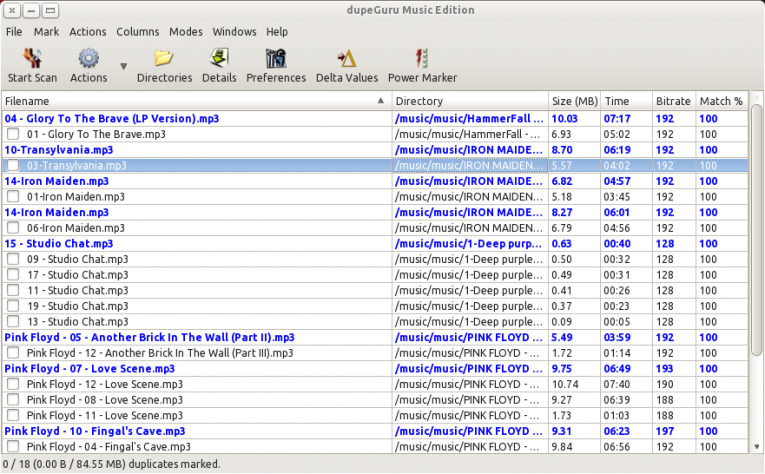
Task: Toggle the Delta Values icon
Action: (346, 59)
